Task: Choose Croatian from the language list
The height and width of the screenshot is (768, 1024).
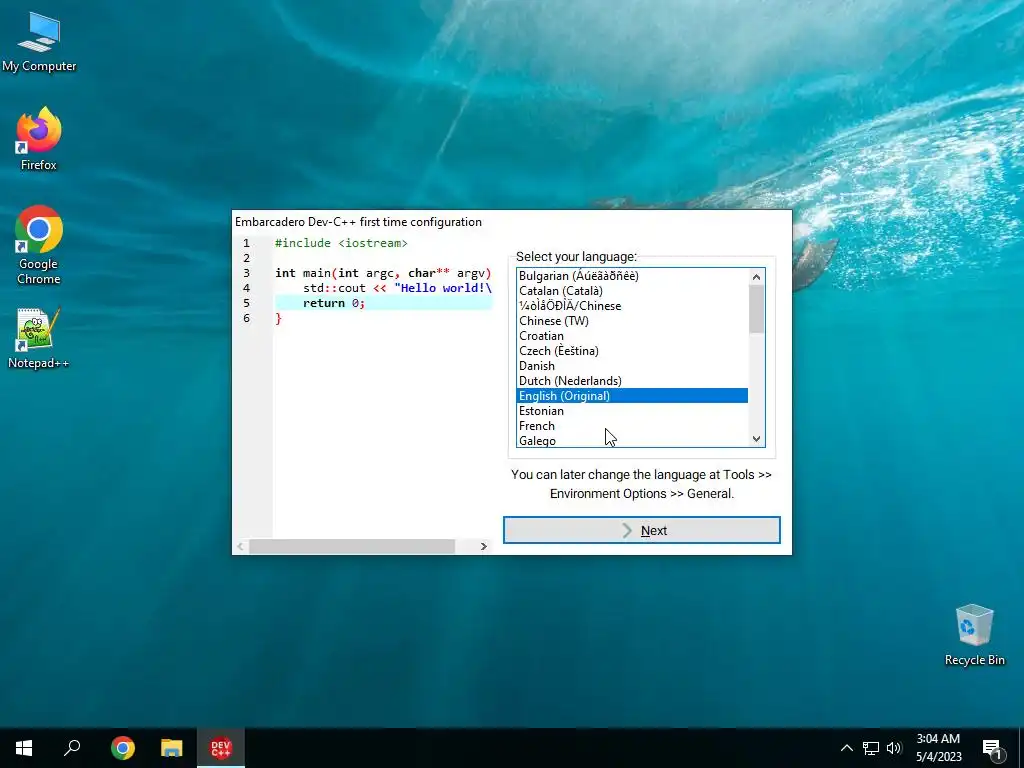Action: coord(632,336)
